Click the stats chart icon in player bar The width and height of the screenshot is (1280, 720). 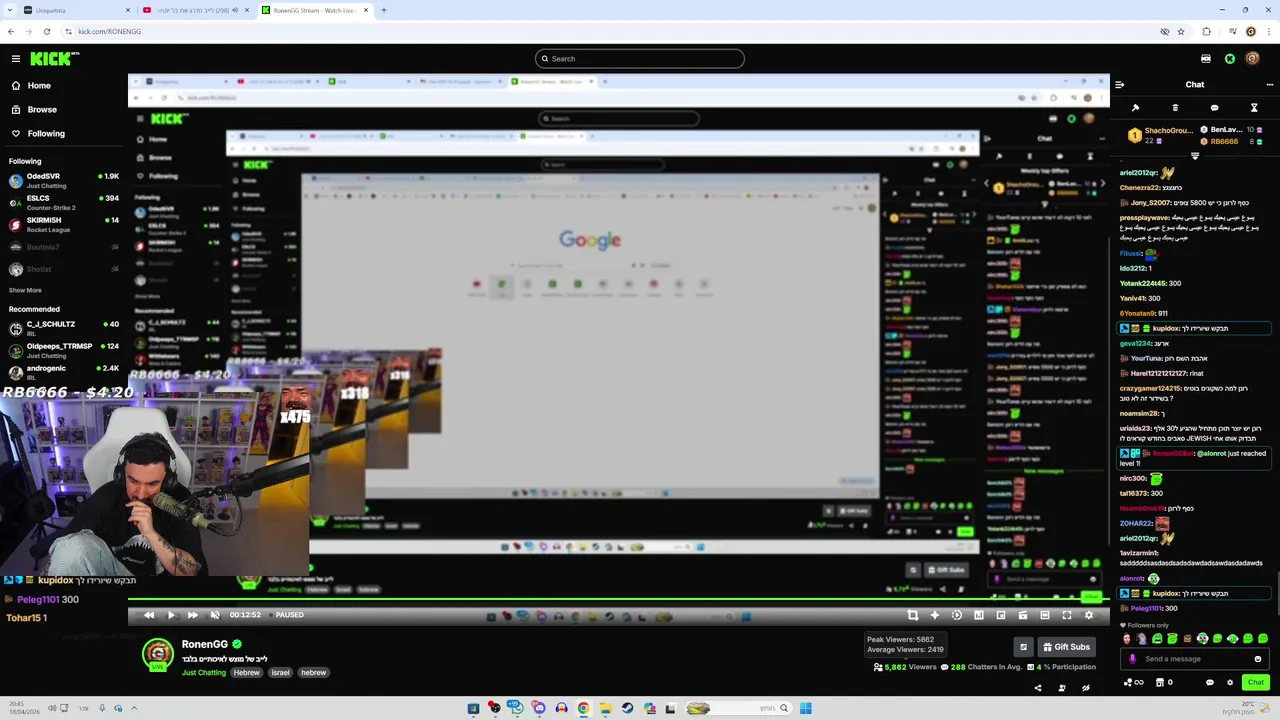tap(979, 615)
